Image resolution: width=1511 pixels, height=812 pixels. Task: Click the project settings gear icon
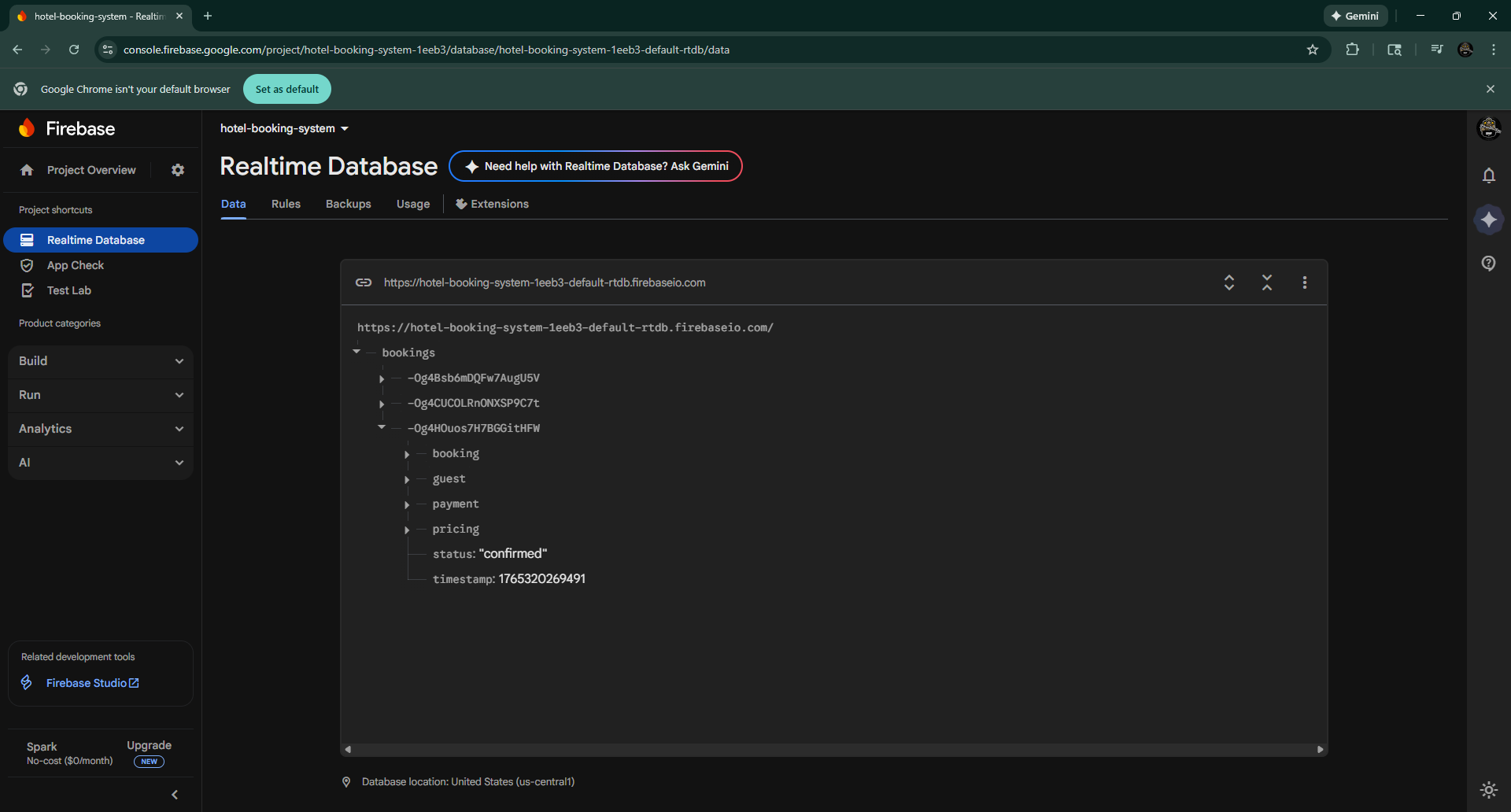click(178, 170)
